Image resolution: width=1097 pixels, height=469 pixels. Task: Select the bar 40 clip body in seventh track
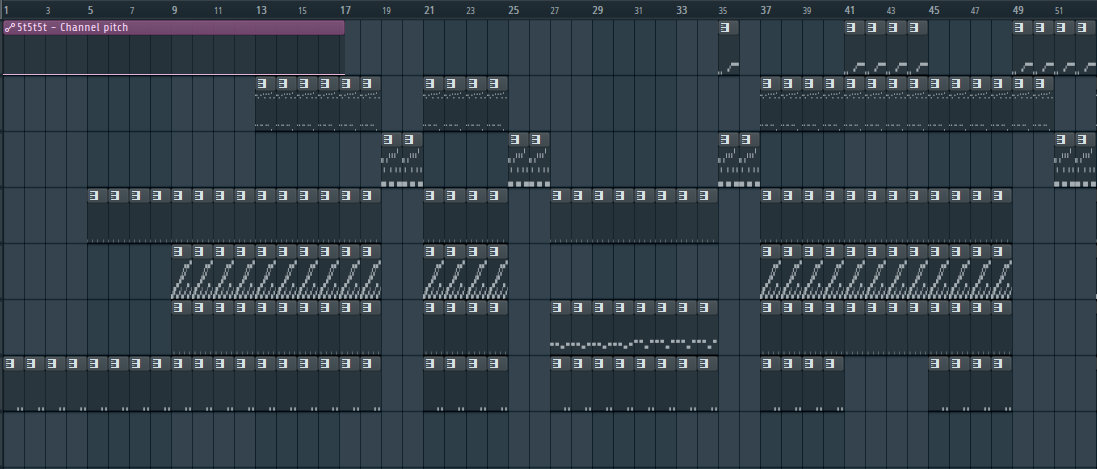point(833,391)
